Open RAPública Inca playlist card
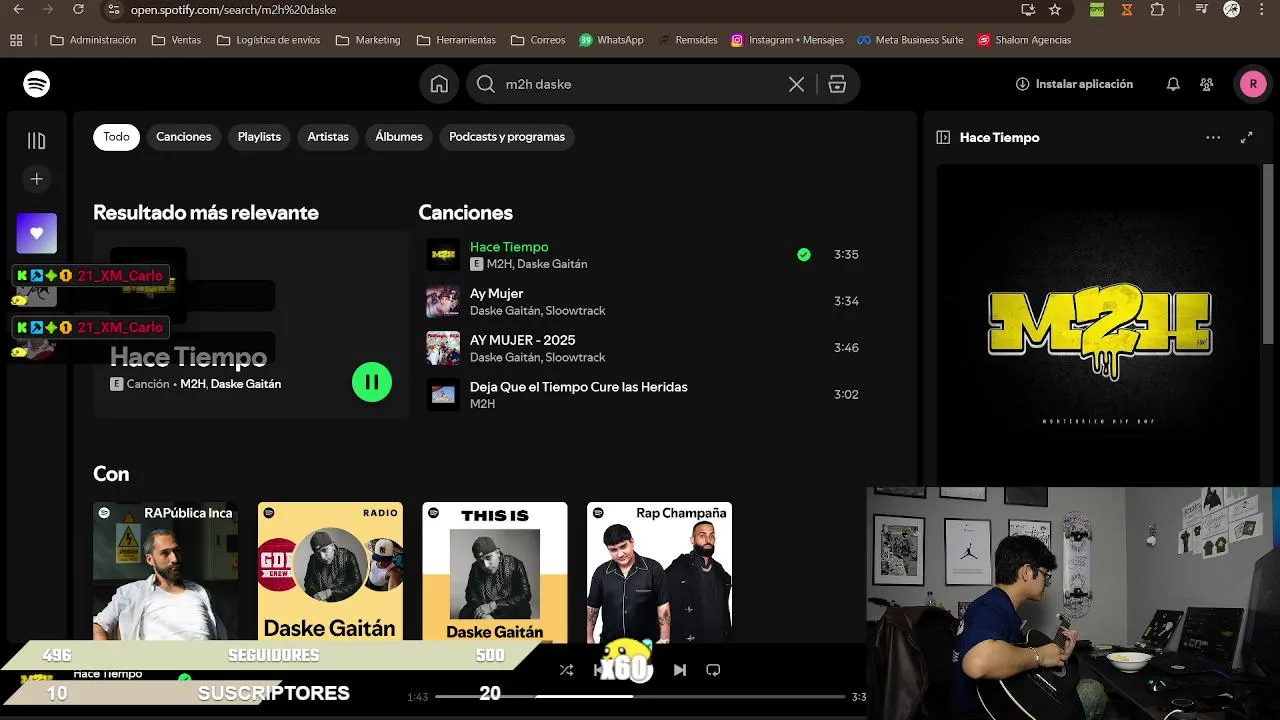This screenshot has height=720, width=1280. click(x=166, y=572)
